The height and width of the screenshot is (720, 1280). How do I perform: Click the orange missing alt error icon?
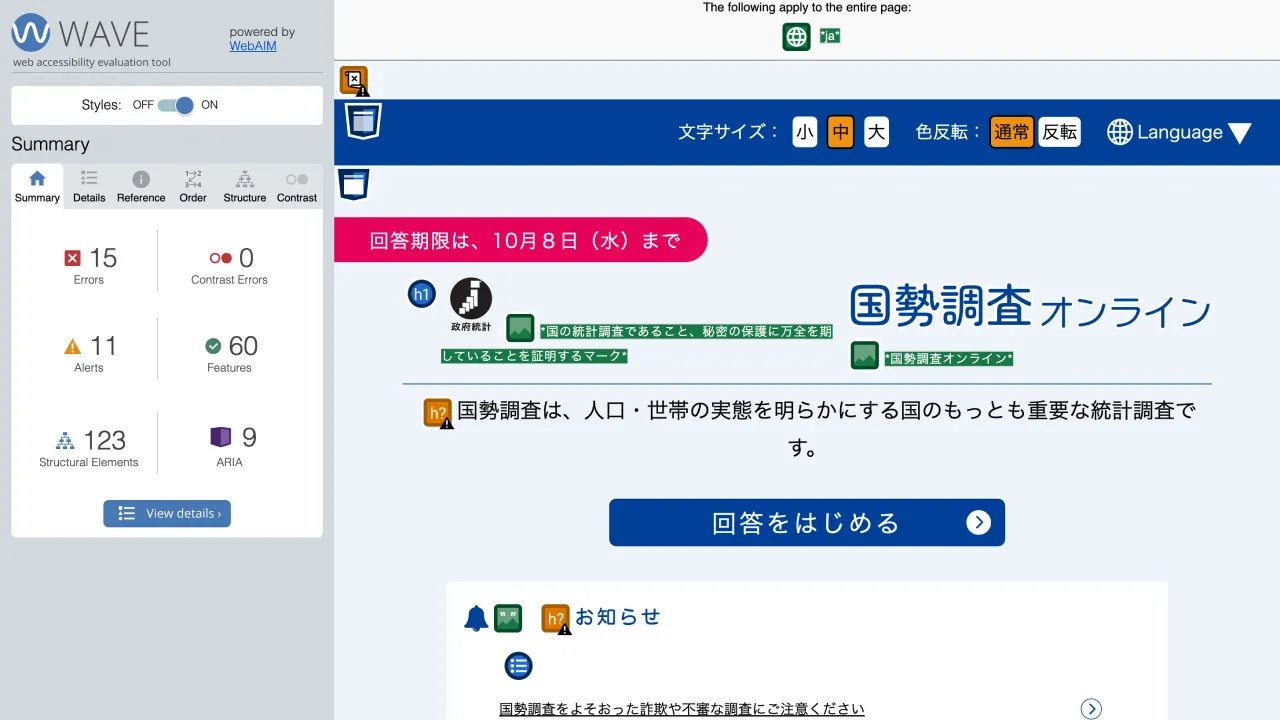[354, 78]
